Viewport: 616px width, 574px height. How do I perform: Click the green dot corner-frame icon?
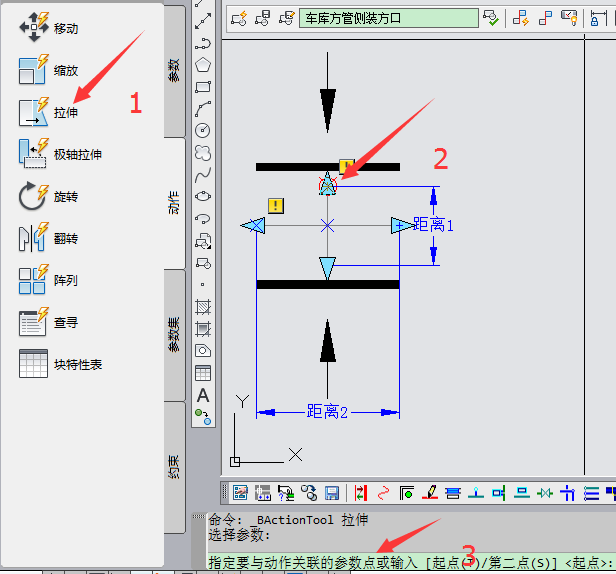pos(407,493)
